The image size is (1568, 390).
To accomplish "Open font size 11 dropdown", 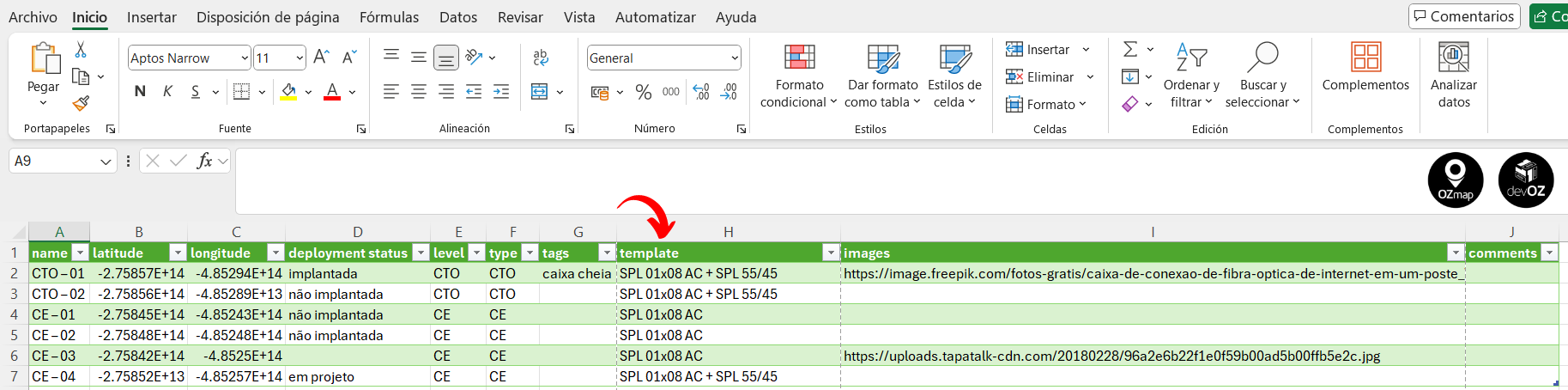I will pyautogui.click(x=300, y=58).
